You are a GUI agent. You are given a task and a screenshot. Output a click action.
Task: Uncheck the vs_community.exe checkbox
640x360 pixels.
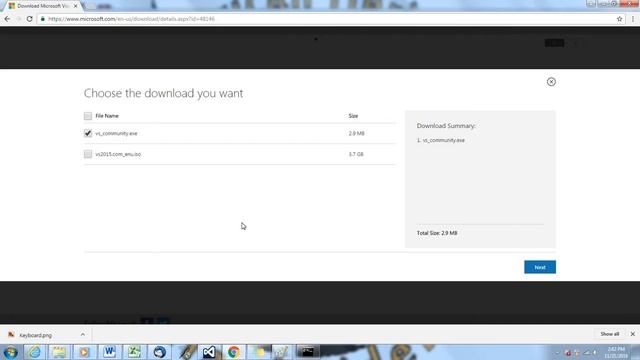pos(88,133)
